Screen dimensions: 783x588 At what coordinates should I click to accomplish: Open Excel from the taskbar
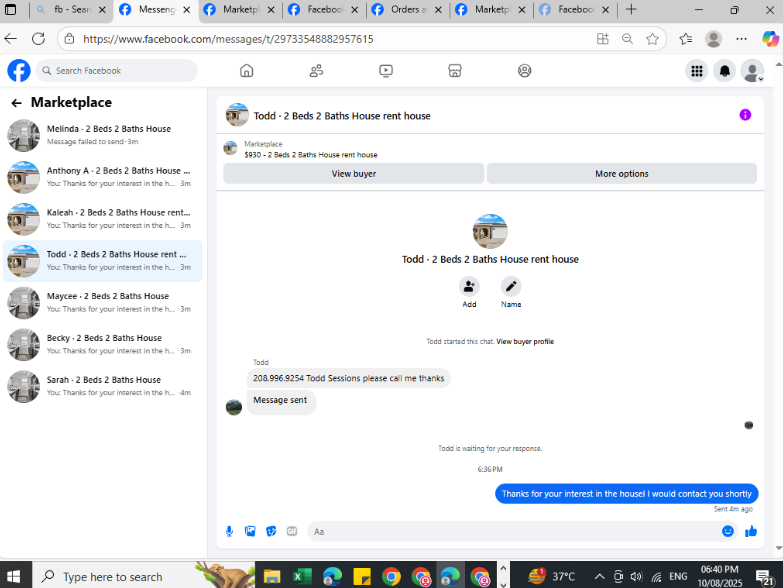pyautogui.click(x=302, y=577)
